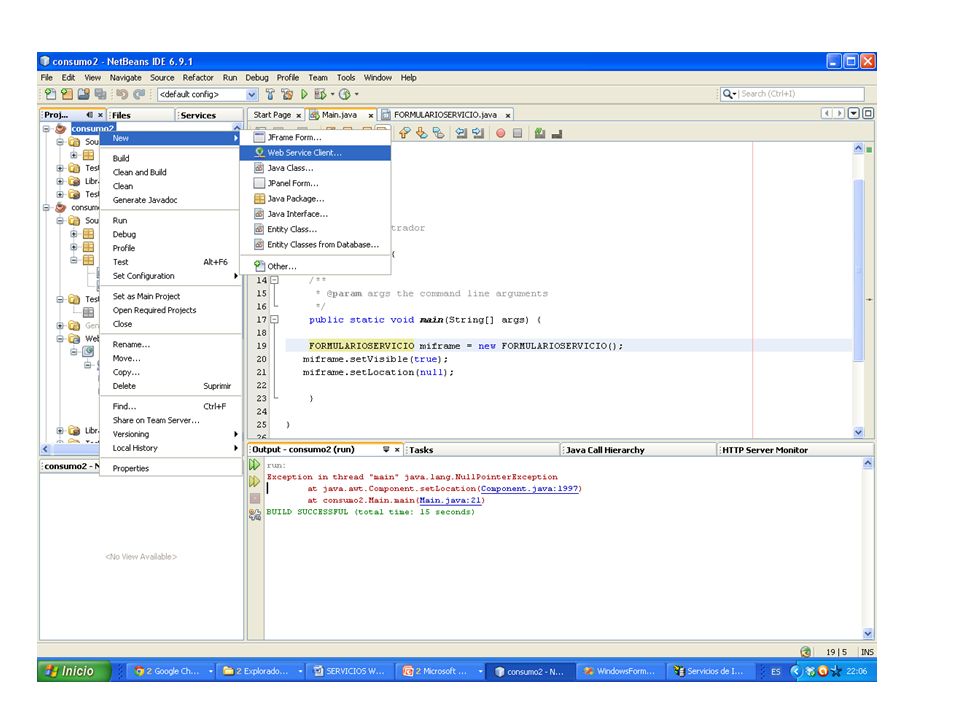Click the Shift Line Left editor icon
Screen dimensions: 960x720
pos(462,133)
